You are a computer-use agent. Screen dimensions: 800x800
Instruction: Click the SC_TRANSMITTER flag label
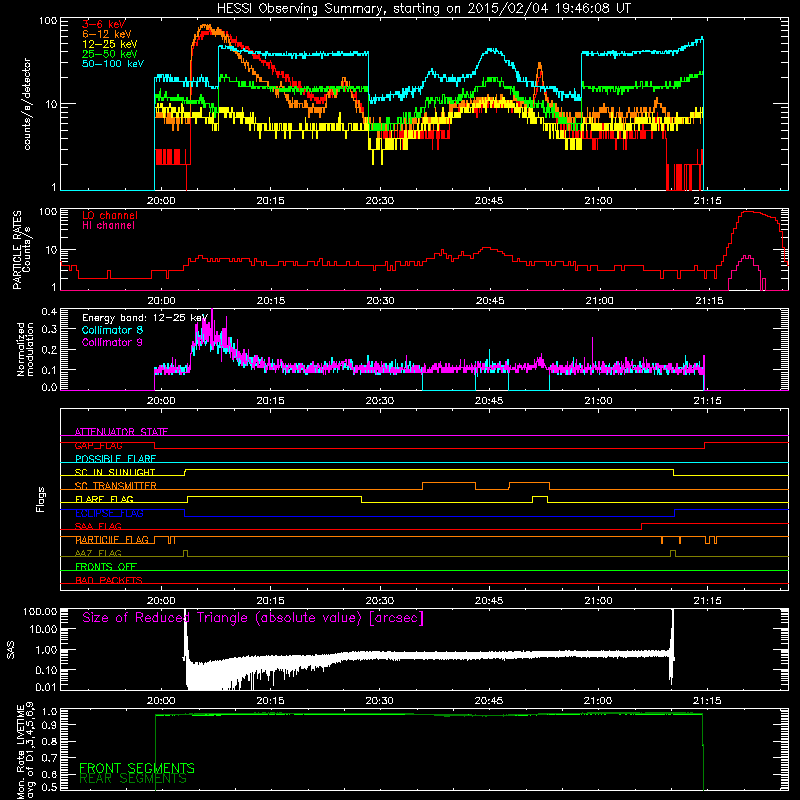pos(115,486)
